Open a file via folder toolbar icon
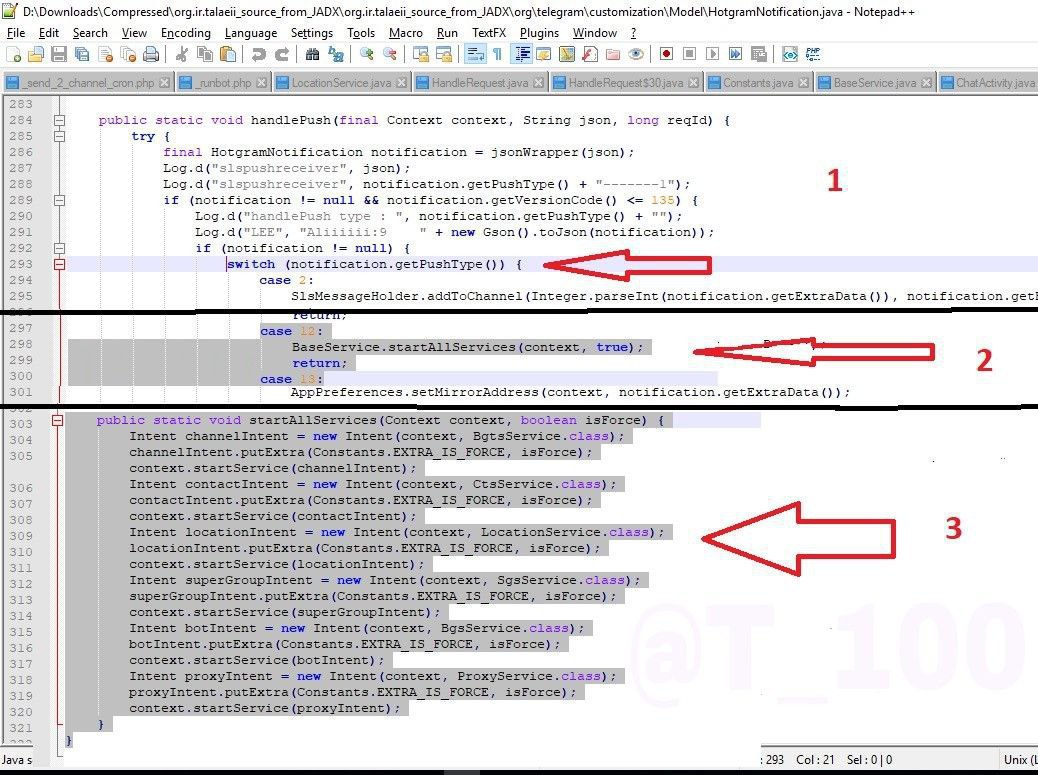 36,54
